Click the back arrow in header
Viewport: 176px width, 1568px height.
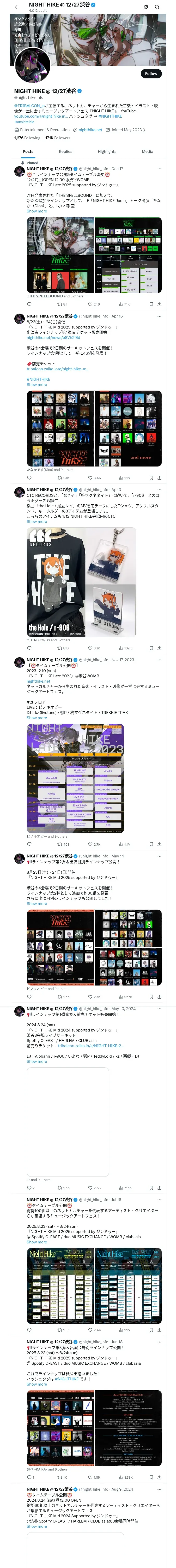pos(17,7)
